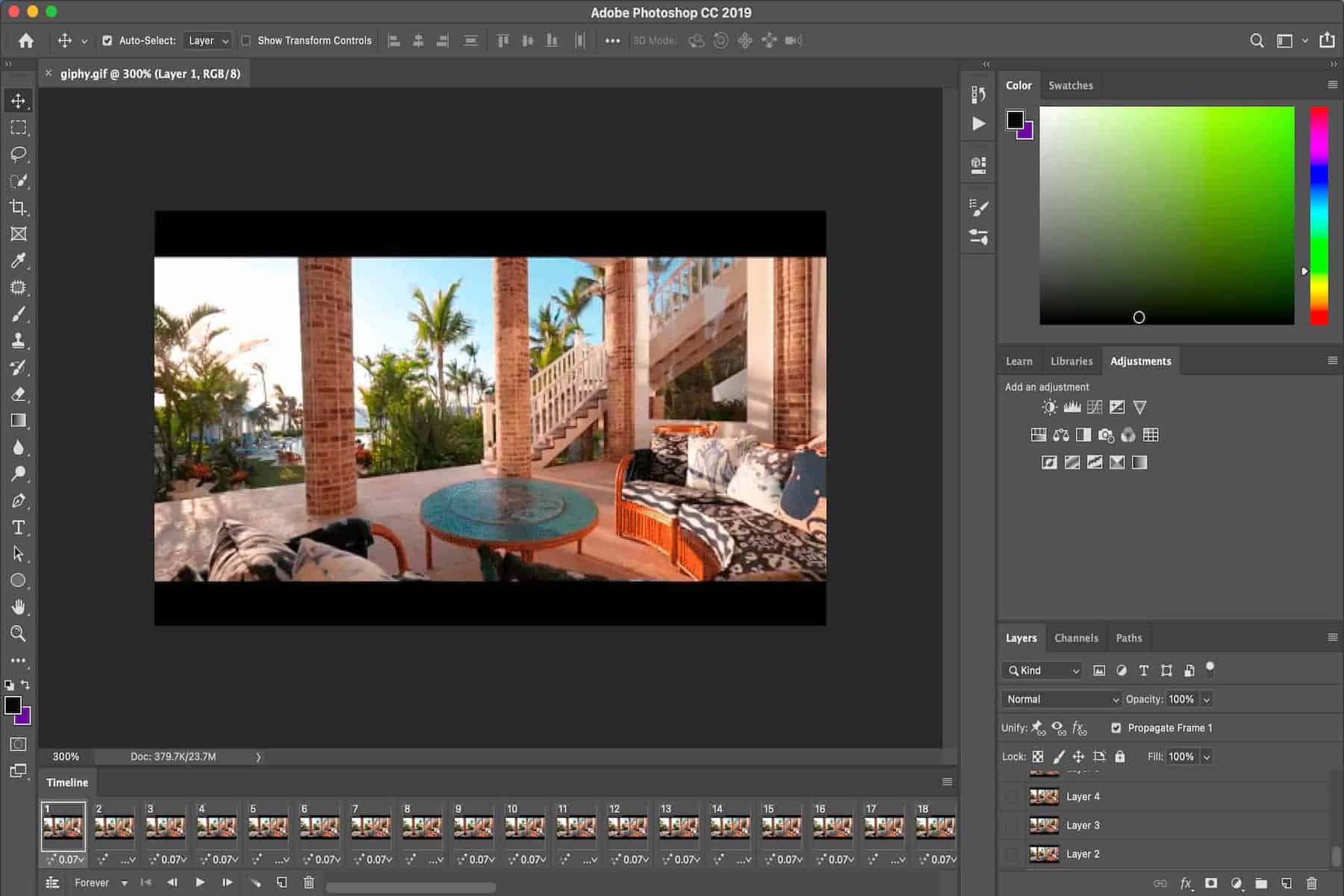Open the Brightness/Contrast adjustment
This screenshot has height=896, width=1344.
(1049, 407)
